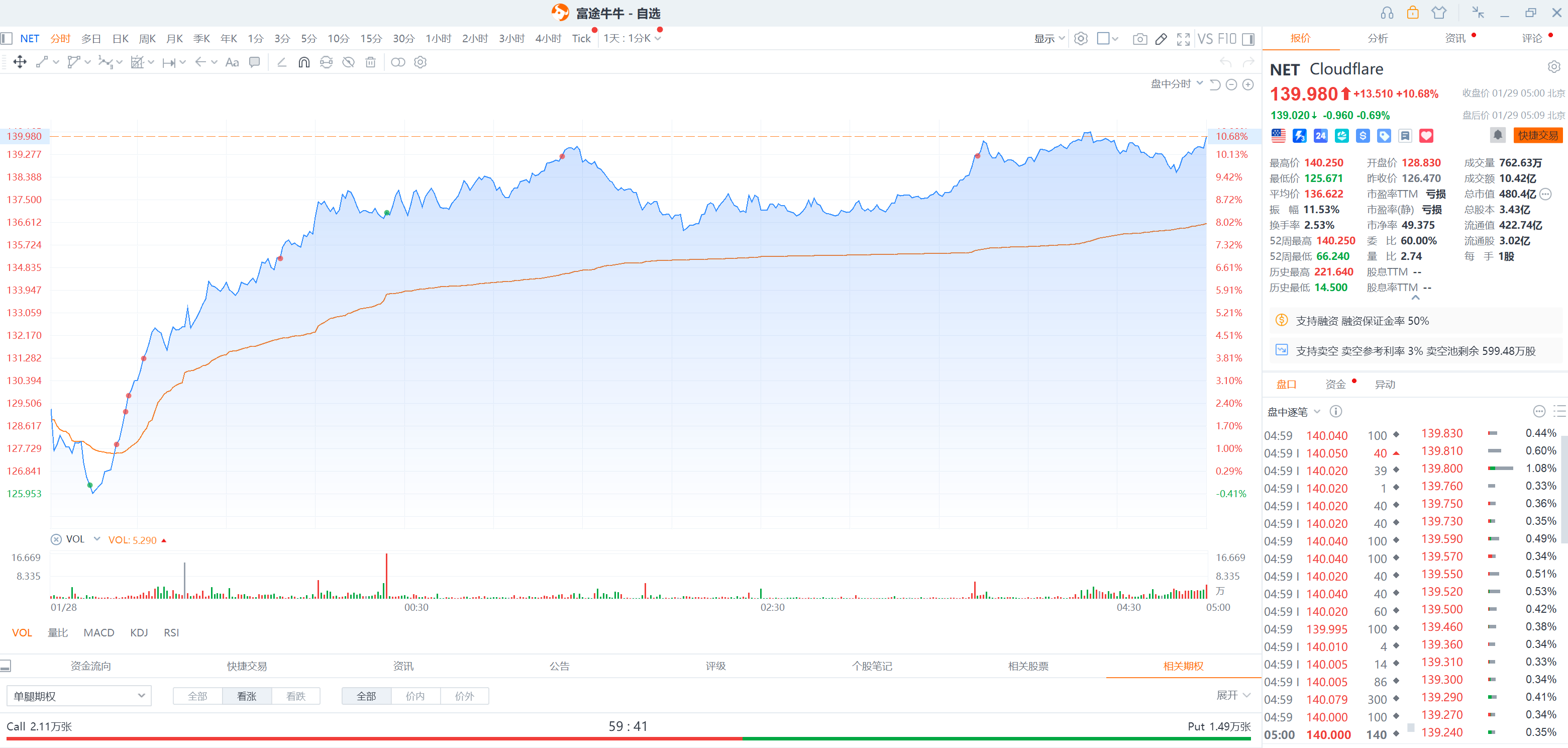
Task: Open the skin theme shirt icon
Action: click(x=1438, y=13)
